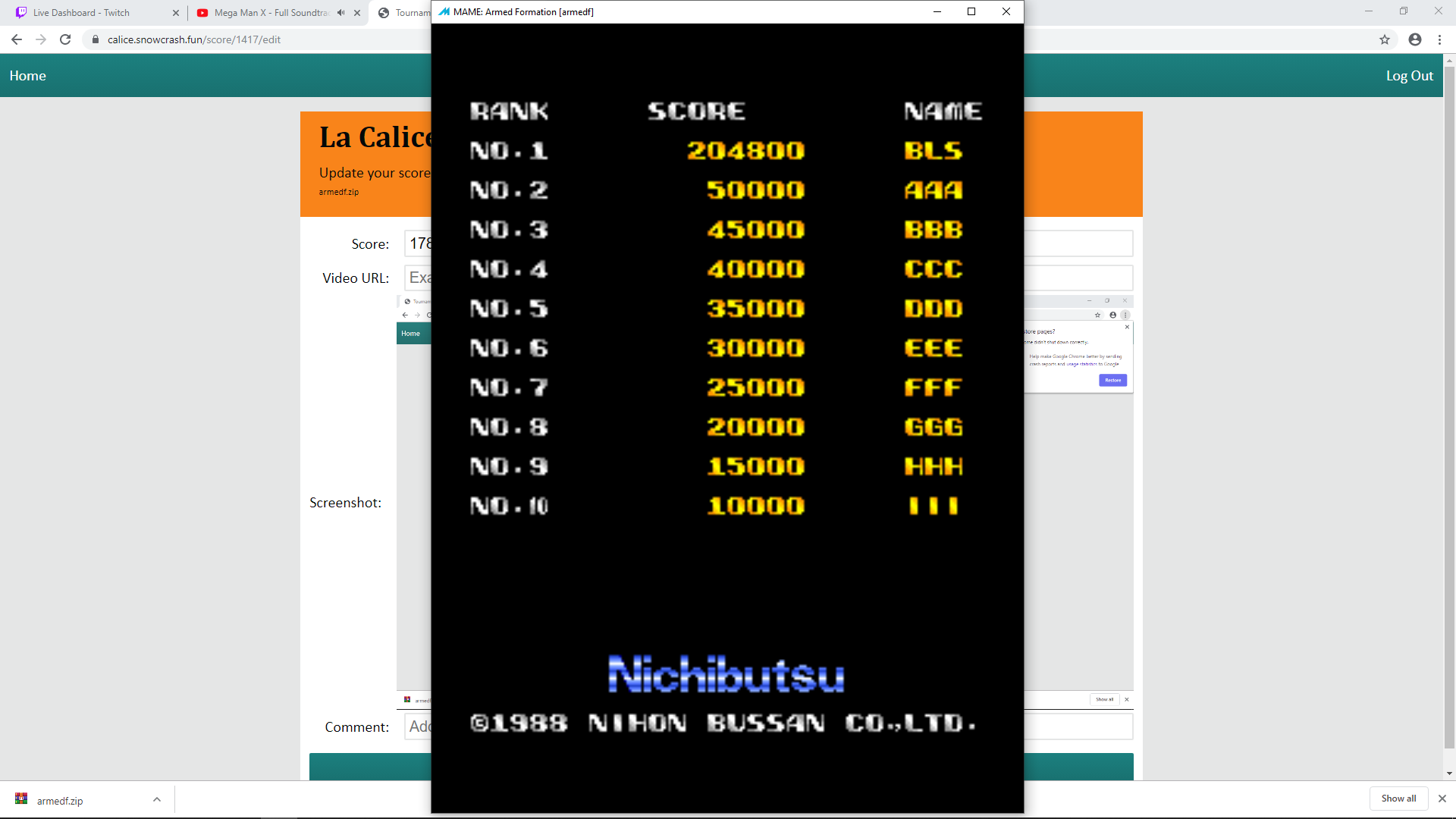Close the Live Dashboard Twitch tab
The height and width of the screenshot is (819, 1456).
click(176, 12)
